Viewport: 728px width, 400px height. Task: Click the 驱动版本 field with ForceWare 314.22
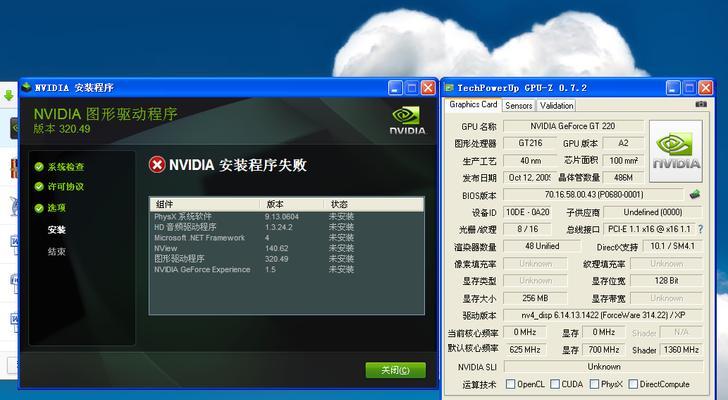(x=603, y=315)
